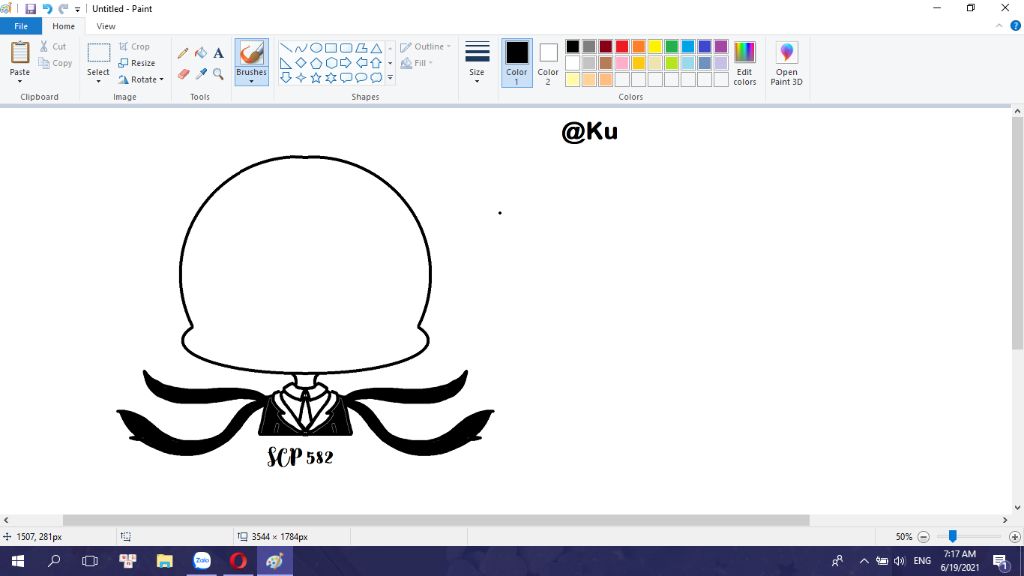Collapse the ribbon with the chevron
1024x576 pixels.
[x=999, y=26]
